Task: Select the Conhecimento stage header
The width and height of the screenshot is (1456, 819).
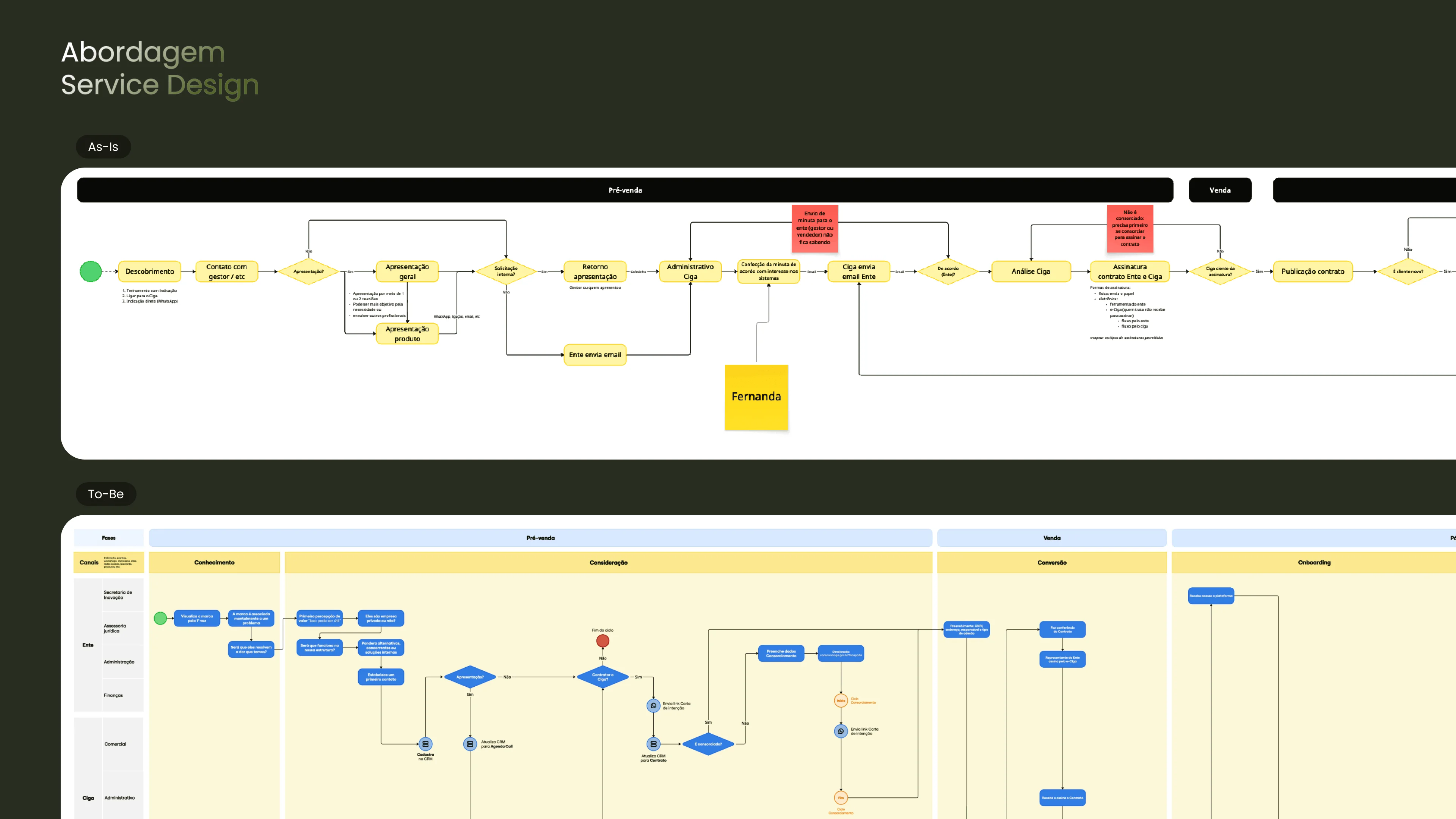Action: tap(214, 562)
